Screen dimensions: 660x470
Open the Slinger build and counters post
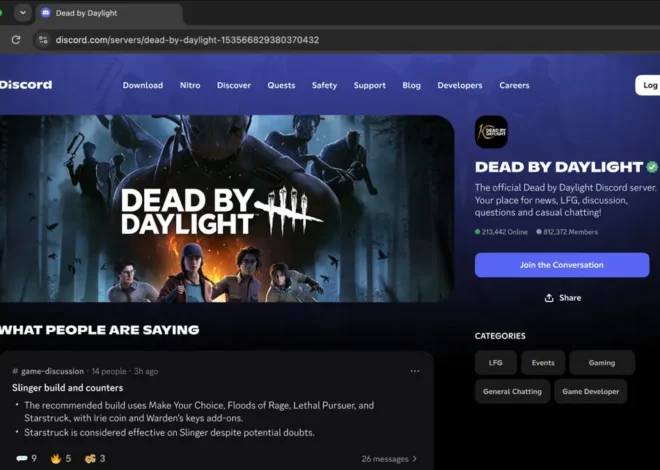click(x=67, y=388)
